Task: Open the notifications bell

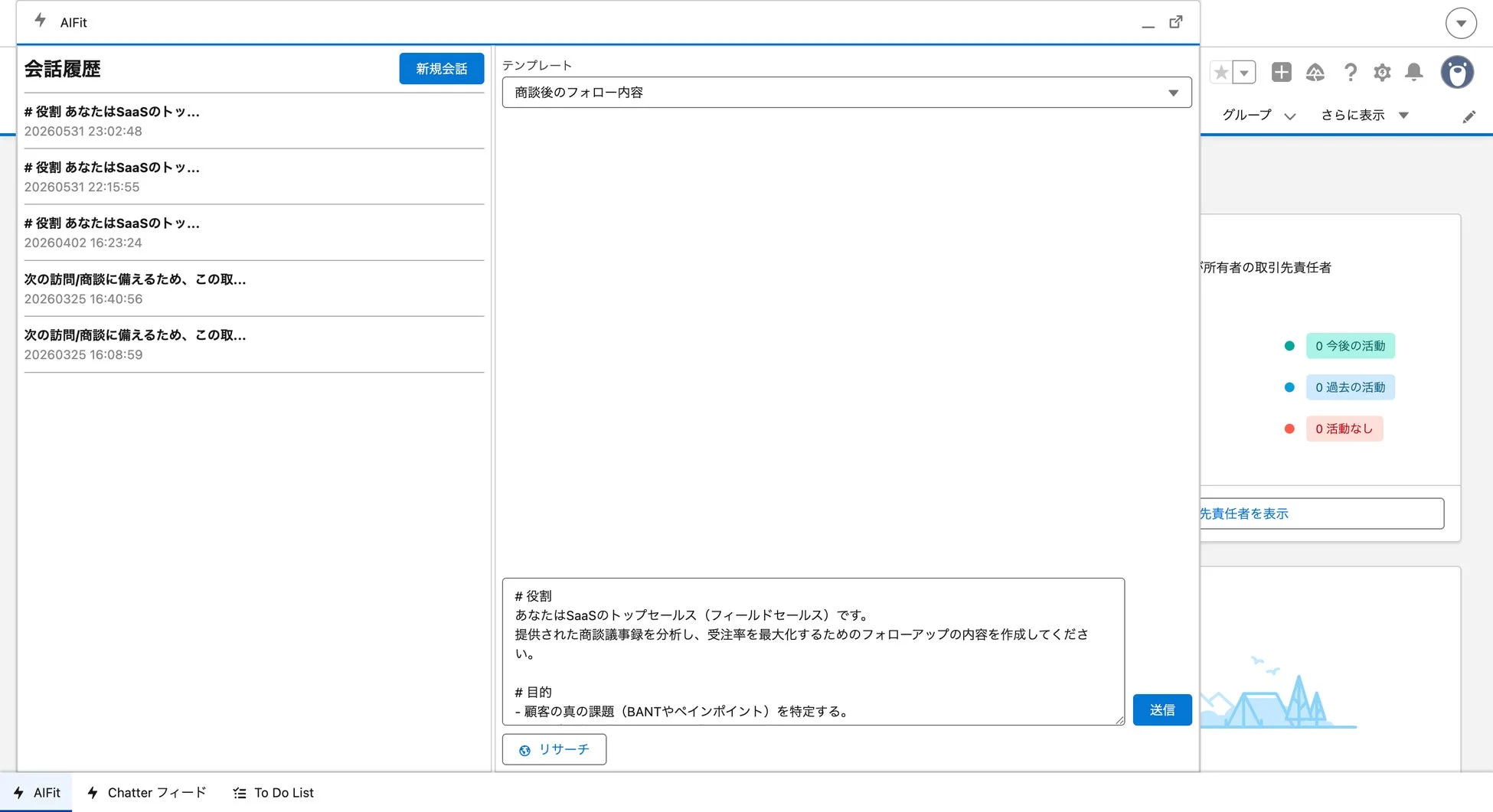Action: 1414,73
